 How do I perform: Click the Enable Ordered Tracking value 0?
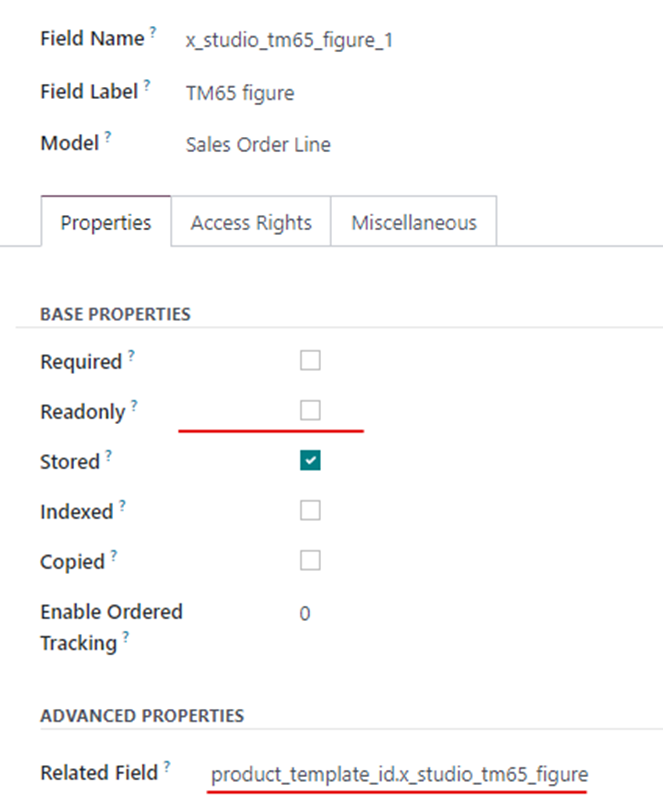point(305,613)
